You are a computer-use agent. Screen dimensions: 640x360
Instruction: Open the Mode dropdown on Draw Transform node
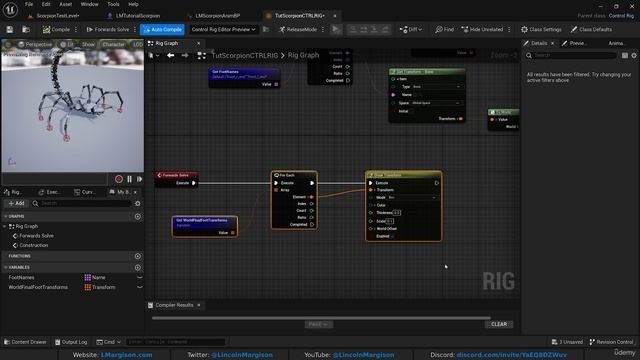tap(412, 198)
